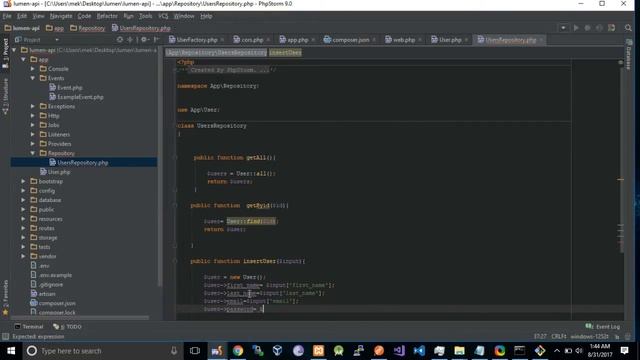The height and width of the screenshot is (360, 640).
Task: Click the Collapse All icon in Project panel
Action: (130, 40)
